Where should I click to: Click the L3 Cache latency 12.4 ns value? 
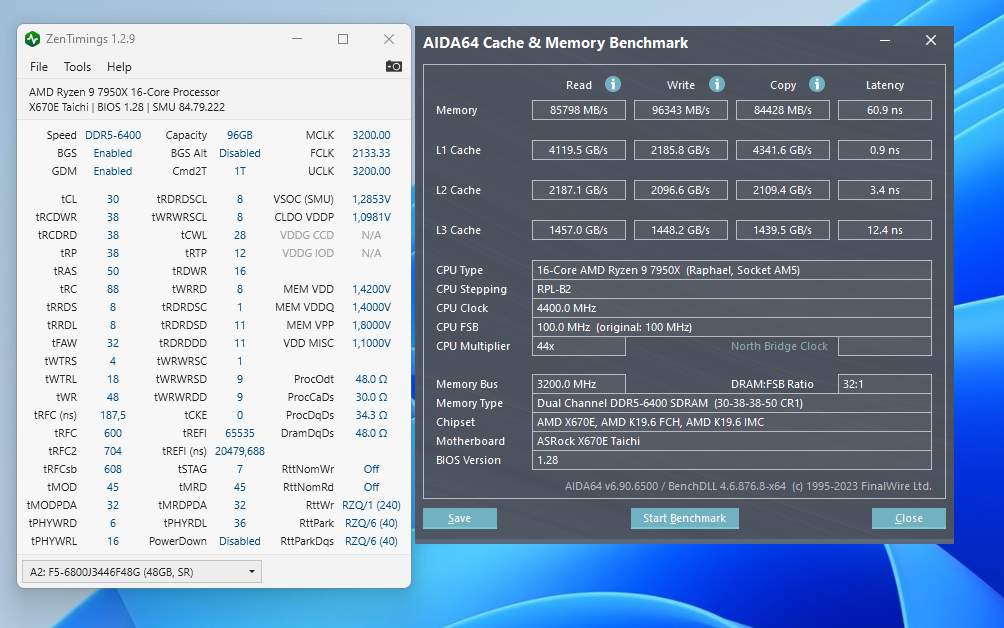coord(885,230)
